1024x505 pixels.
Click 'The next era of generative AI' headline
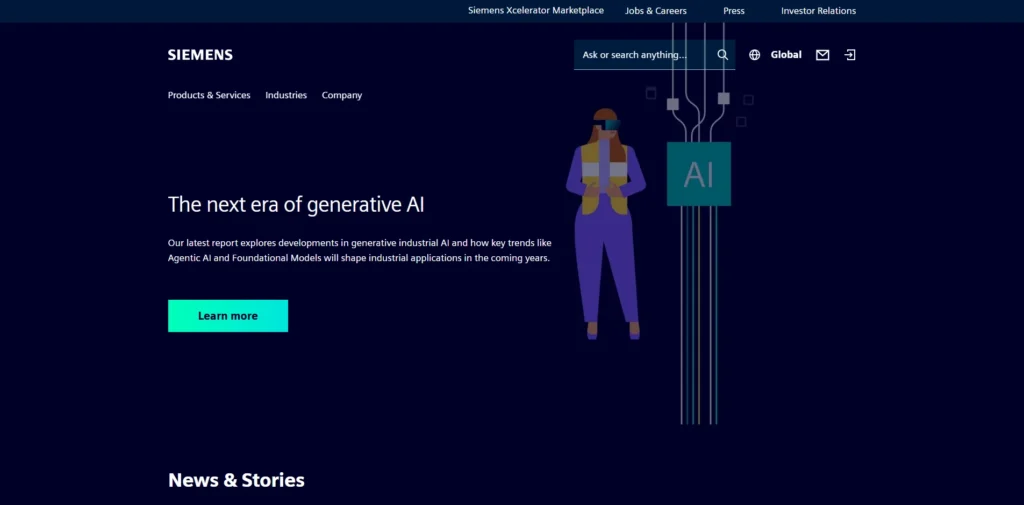pyautogui.click(x=296, y=204)
